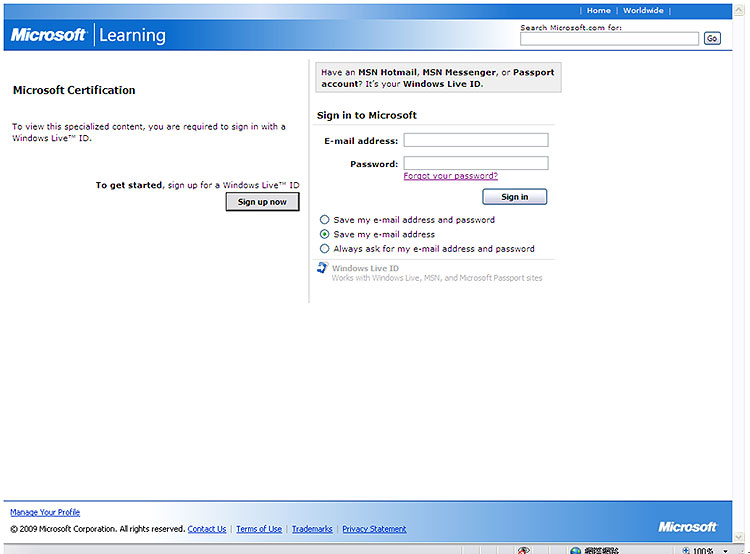Expand the zoom level dropdown arrow
Screen dimensions: 750x554
click(726, 551)
